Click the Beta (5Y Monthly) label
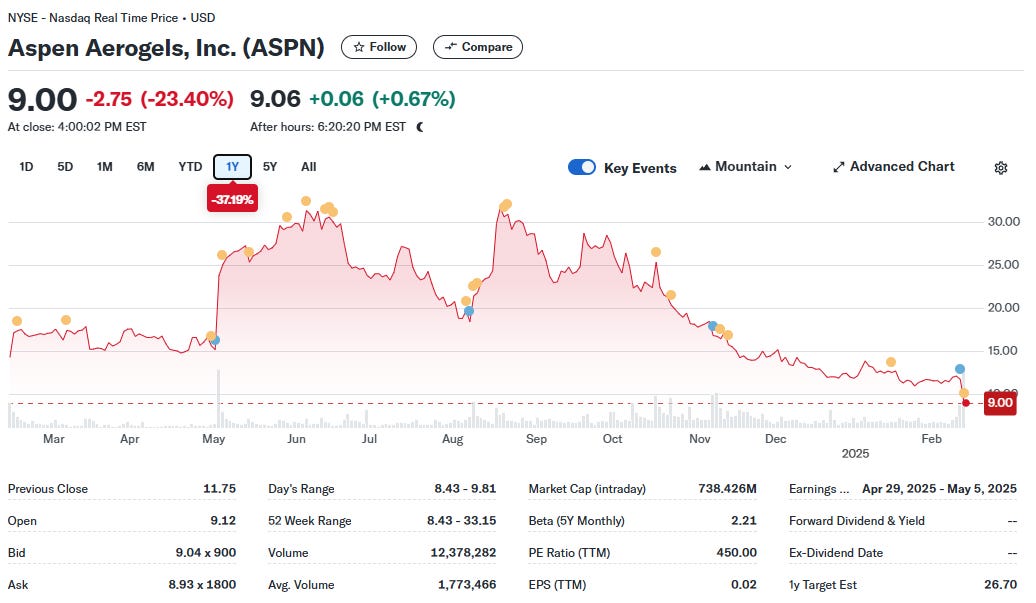 (576, 520)
